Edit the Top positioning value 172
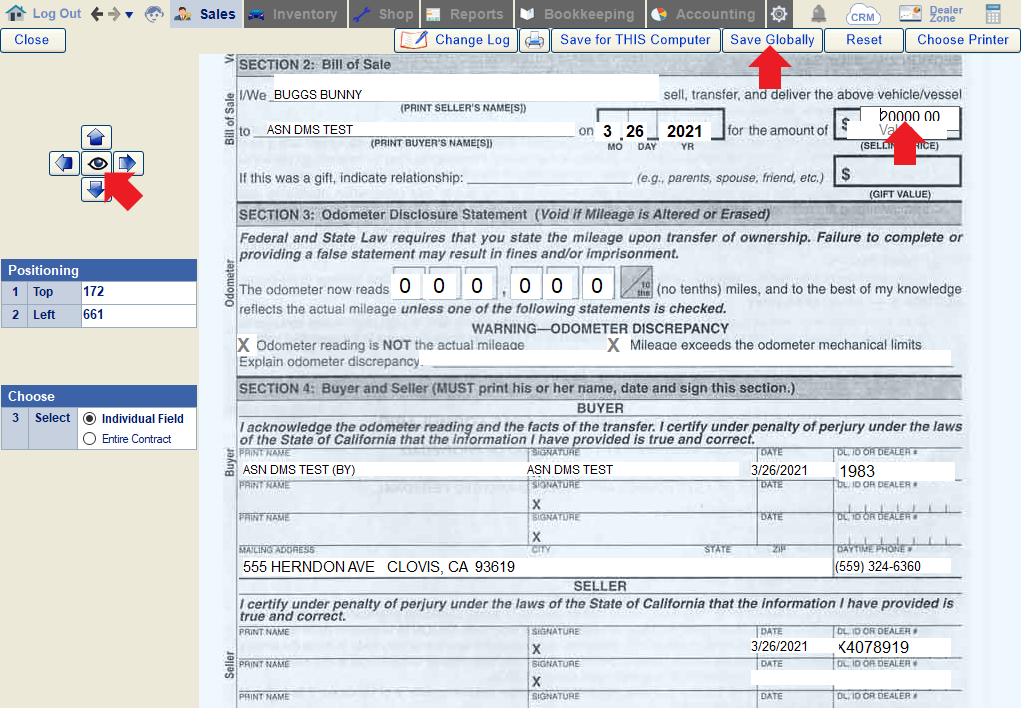The width and height of the screenshot is (1021, 708). click(139, 292)
